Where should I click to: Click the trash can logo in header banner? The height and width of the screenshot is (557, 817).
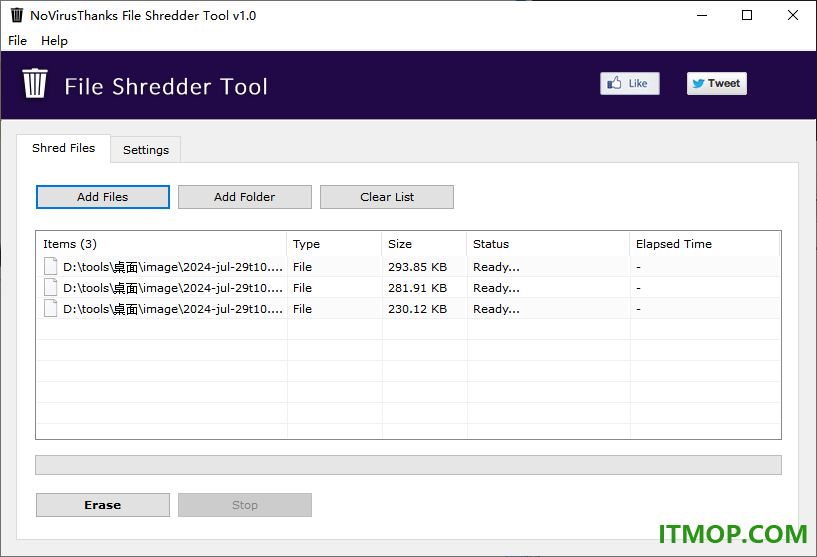click(35, 83)
